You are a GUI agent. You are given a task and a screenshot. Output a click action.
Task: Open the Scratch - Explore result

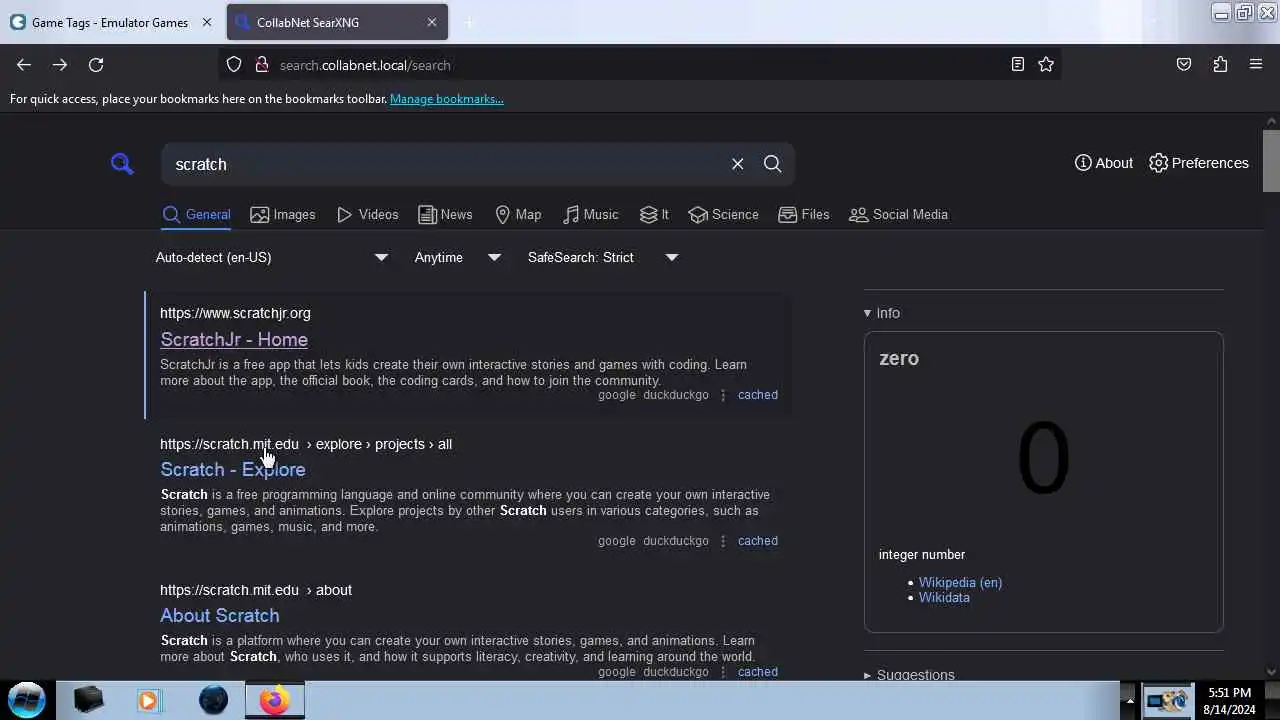click(233, 469)
